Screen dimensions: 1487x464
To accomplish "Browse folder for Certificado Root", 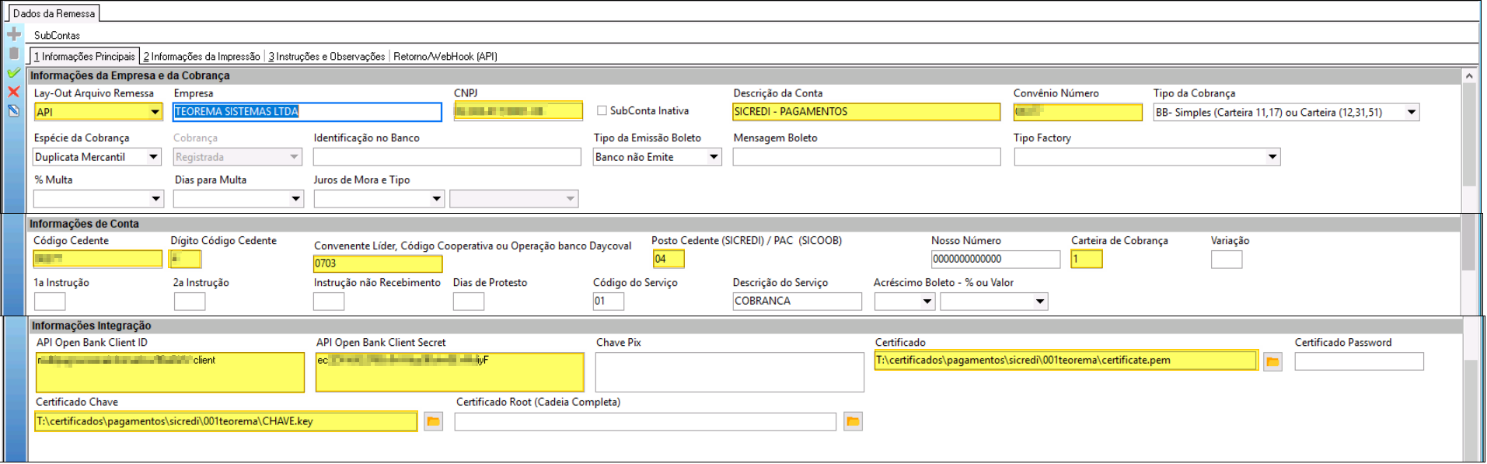I will [x=852, y=422].
